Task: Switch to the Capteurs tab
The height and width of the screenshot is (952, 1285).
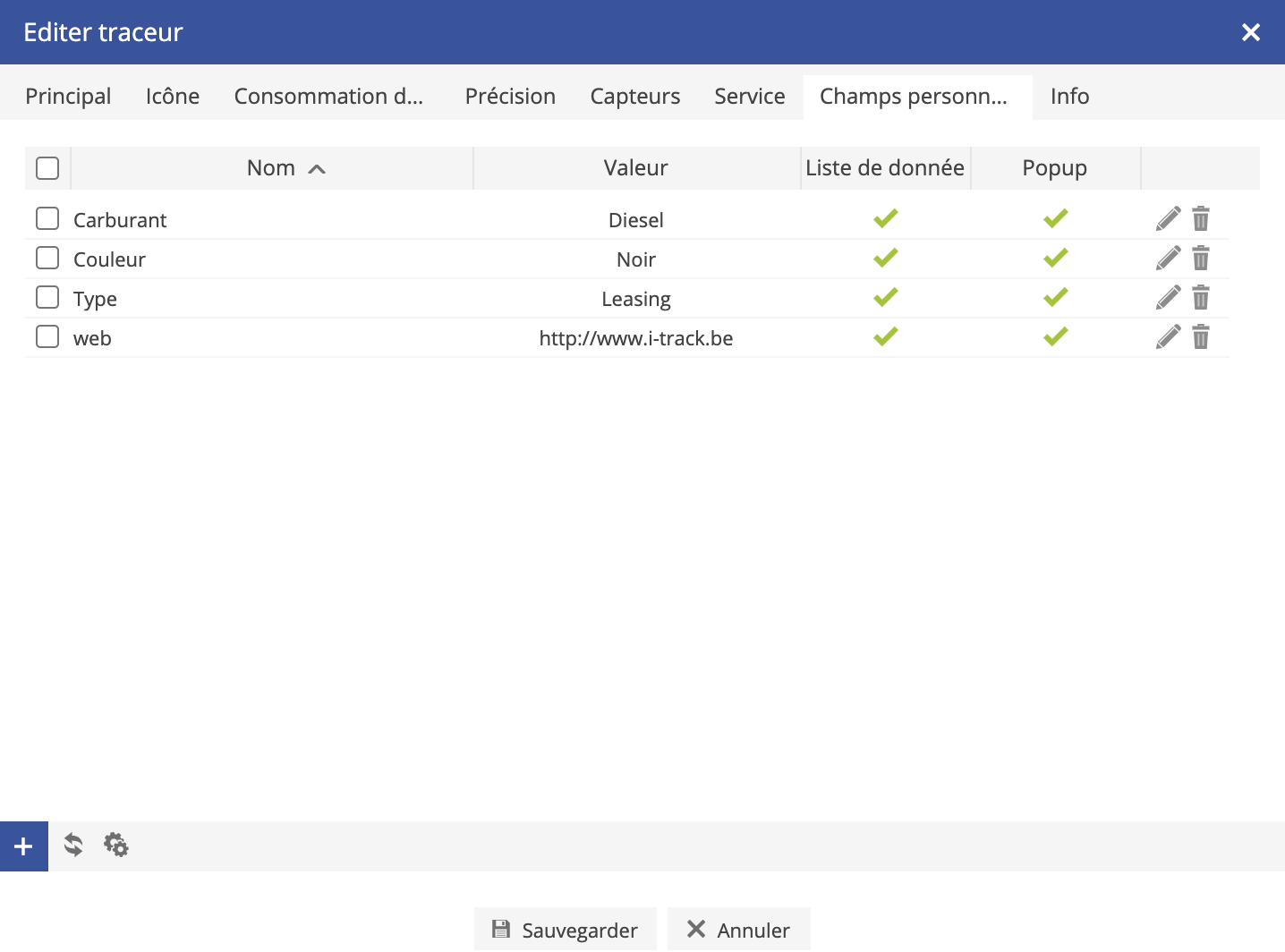Action: pyautogui.click(x=634, y=97)
